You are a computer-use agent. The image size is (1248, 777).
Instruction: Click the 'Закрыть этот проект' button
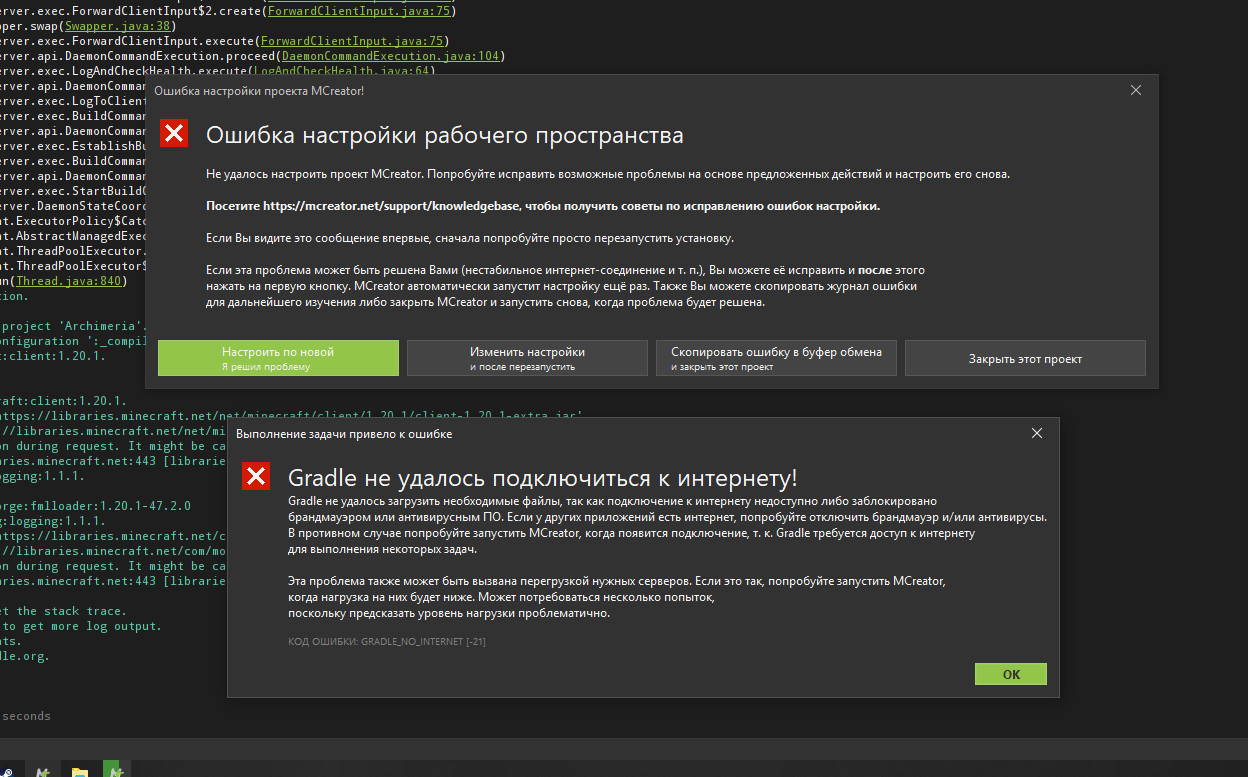1025,358
